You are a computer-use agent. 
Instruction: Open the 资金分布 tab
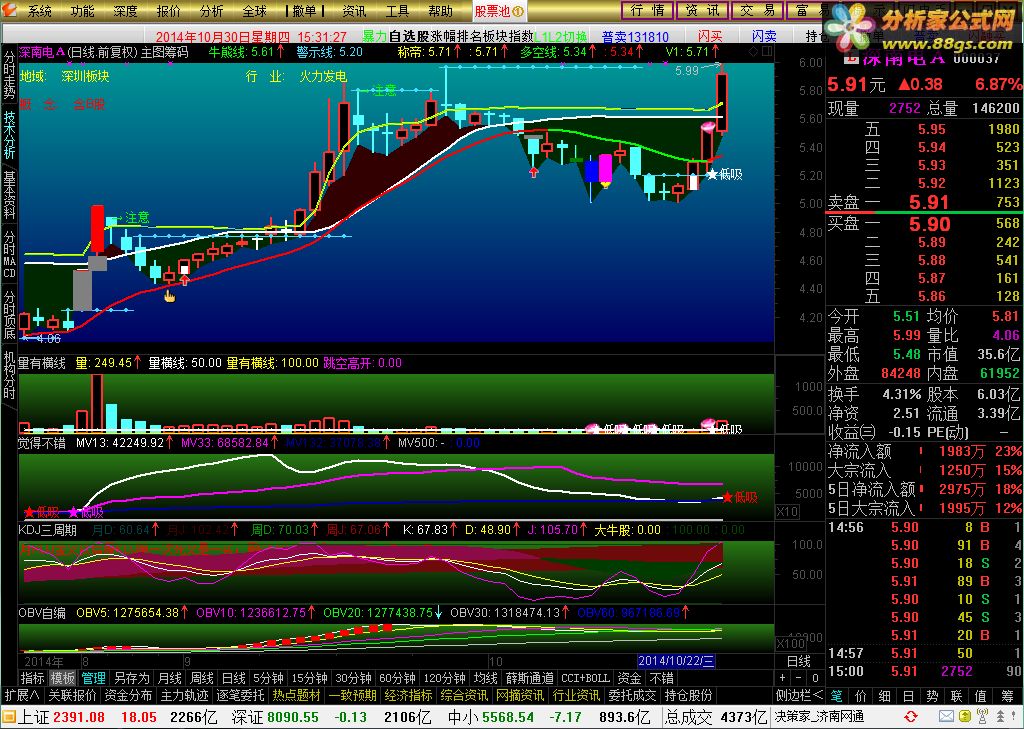click(x=129, y=696)
